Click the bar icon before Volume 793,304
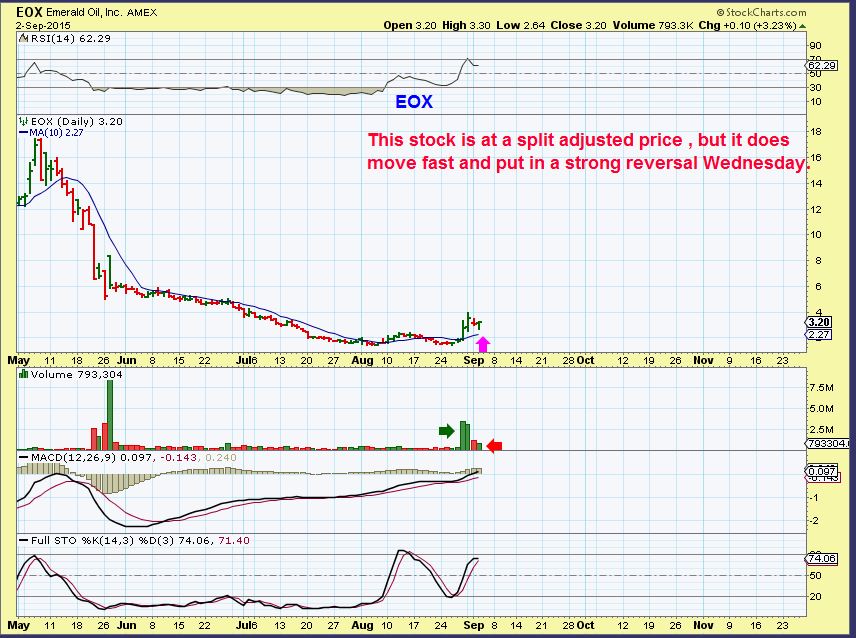 [x=23, y=374]
